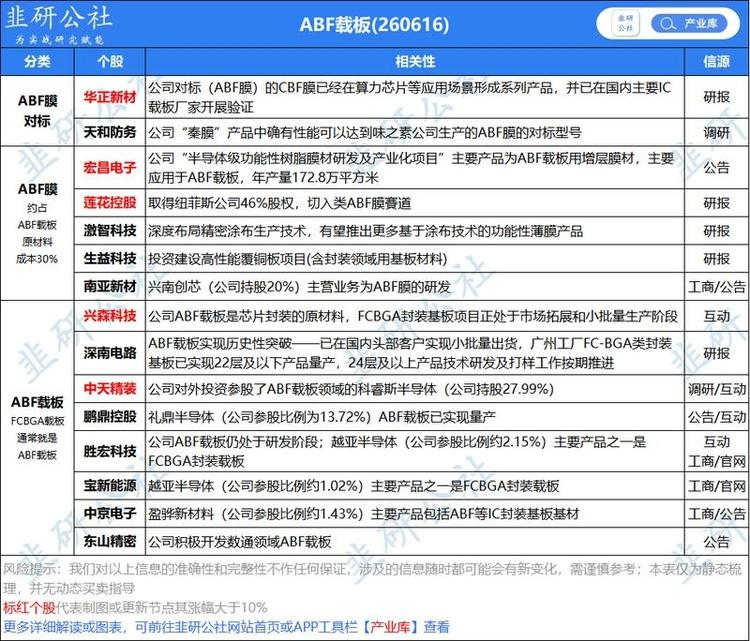This screenshot has width=750, height=641.
Task: Click 东山精密 description on 数通领域ABF载板
Action: [x=239, y=542]
